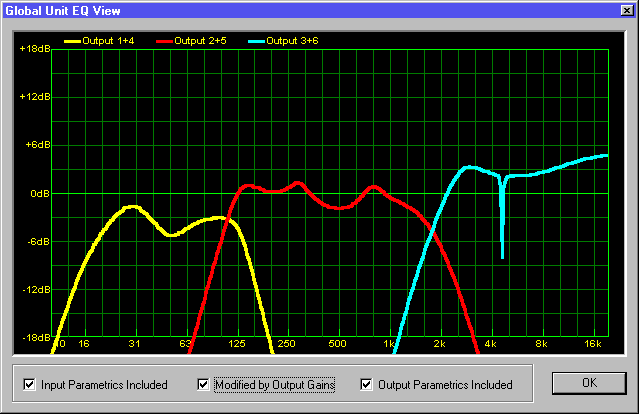Click the -12dB axis label
Viewport: 639px width, 414px height.
35,290
